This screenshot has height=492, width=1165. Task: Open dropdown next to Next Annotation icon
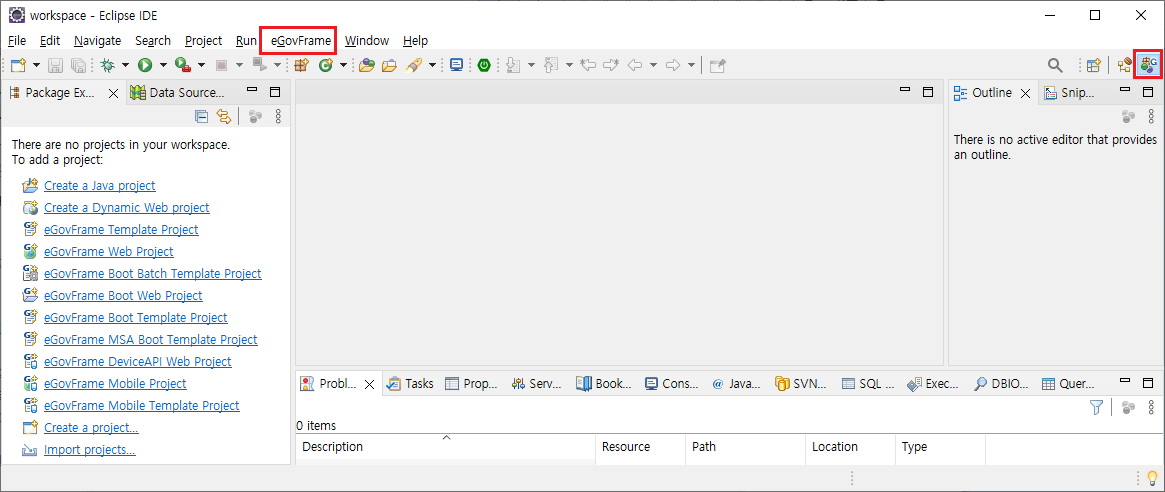coord(531,65)
